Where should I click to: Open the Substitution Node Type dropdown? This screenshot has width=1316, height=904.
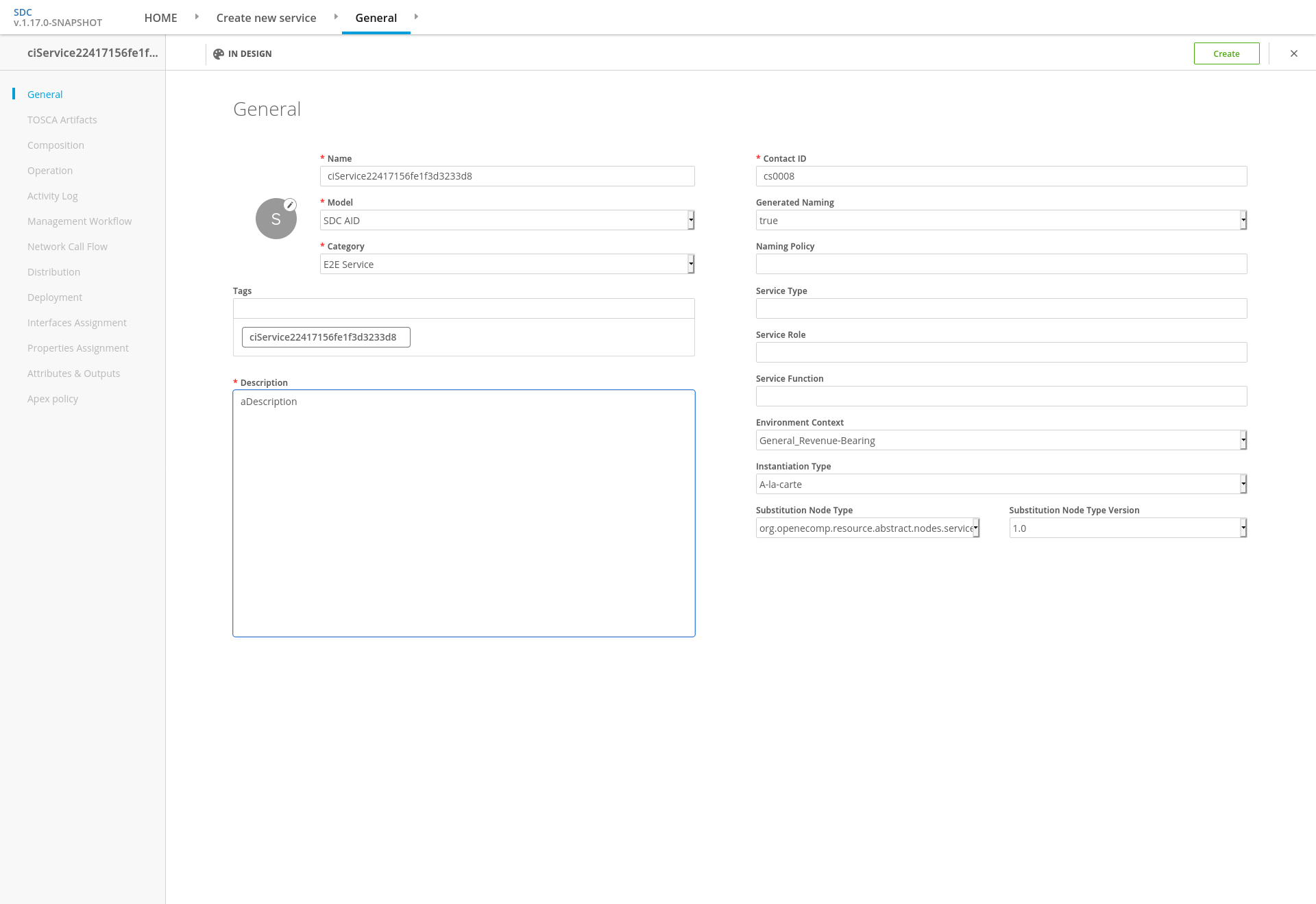[x=868, y=528]
